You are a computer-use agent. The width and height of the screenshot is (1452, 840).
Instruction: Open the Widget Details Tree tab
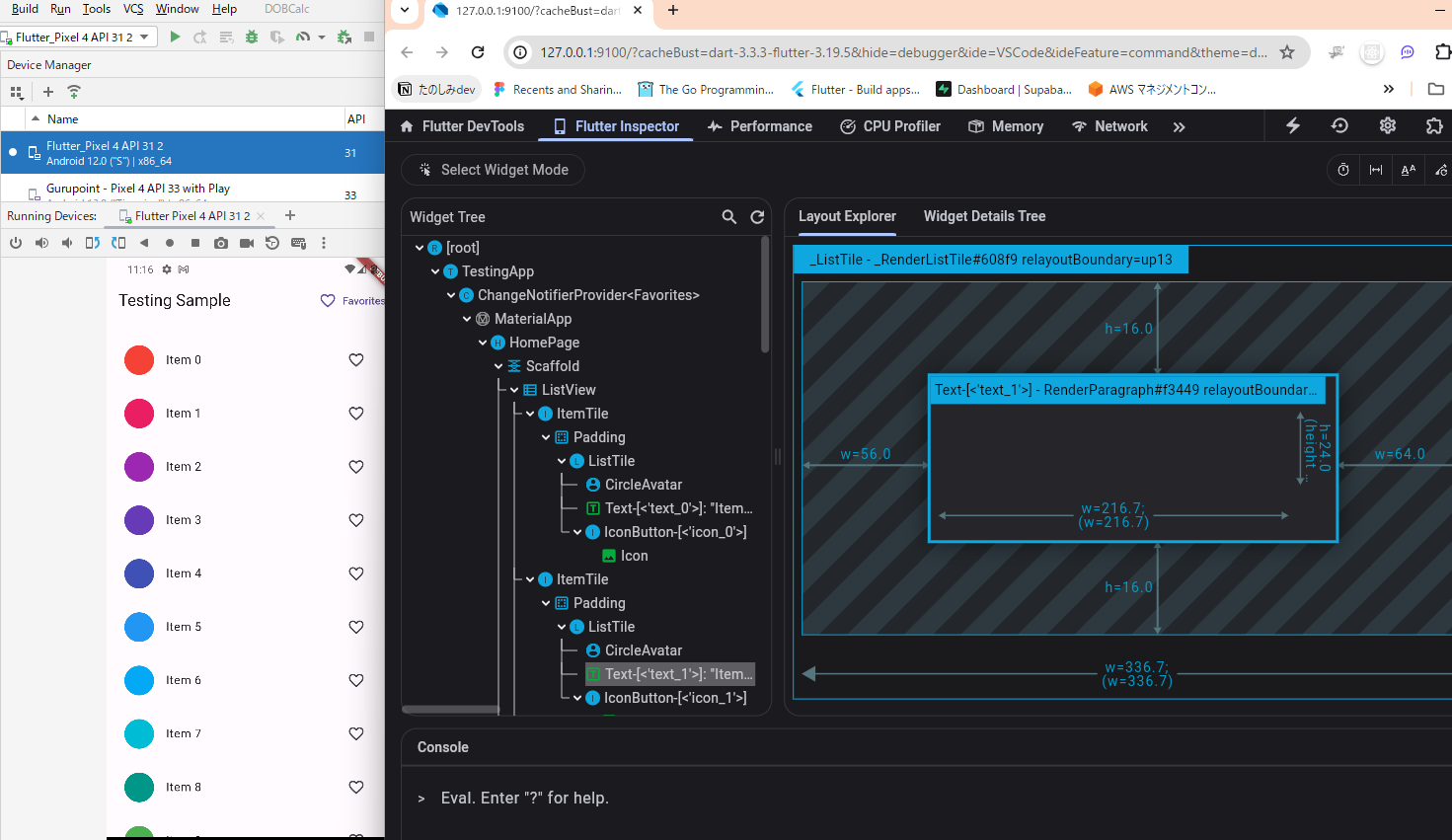(x=984, y=216)
